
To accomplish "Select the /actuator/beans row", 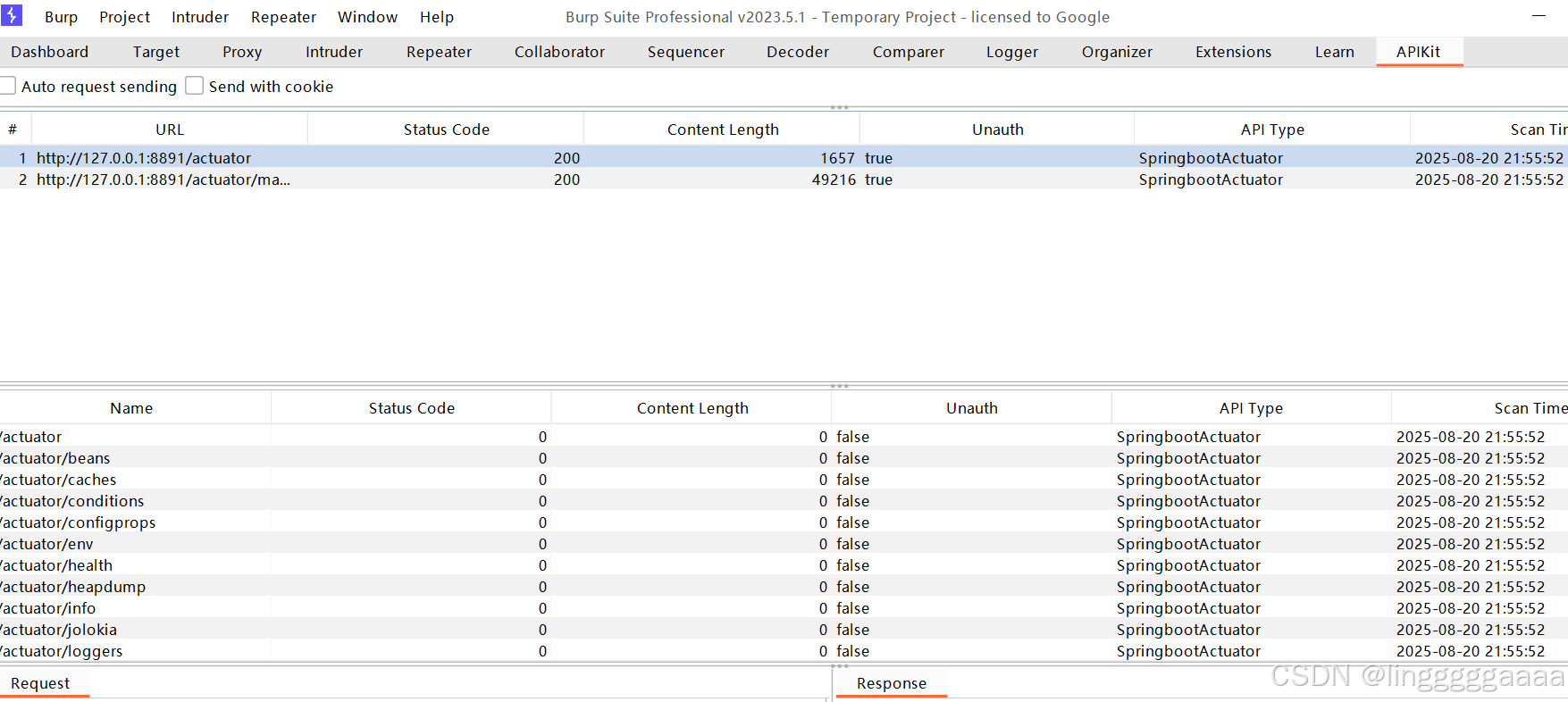I will (784, 458).
